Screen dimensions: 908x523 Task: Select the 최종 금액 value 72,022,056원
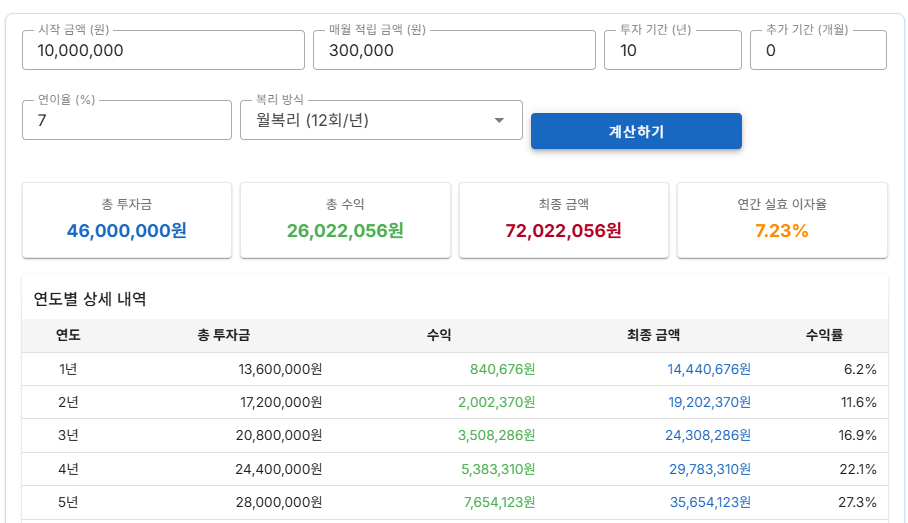563,231
